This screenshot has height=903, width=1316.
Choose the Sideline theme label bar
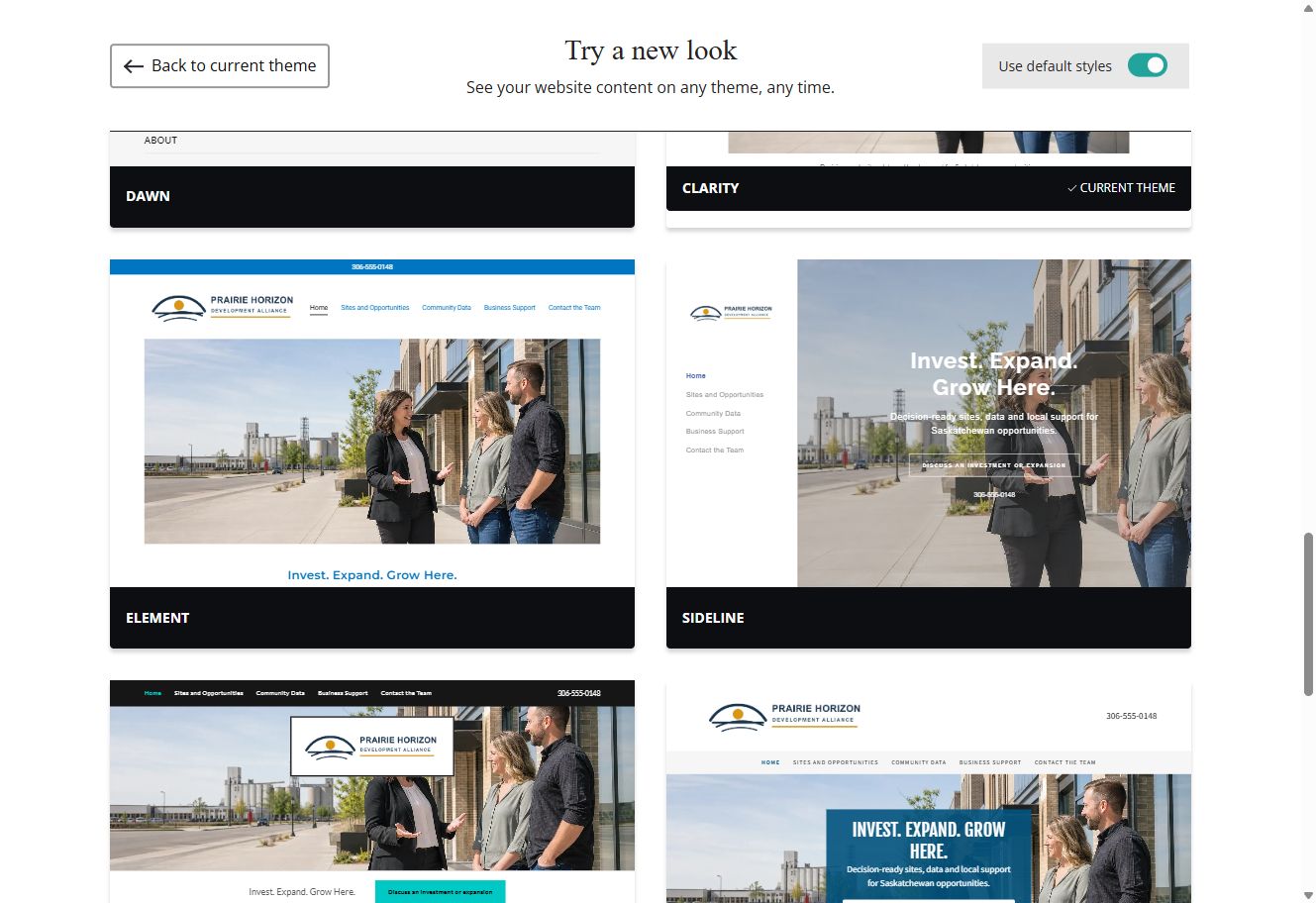[x=929, y=618]
